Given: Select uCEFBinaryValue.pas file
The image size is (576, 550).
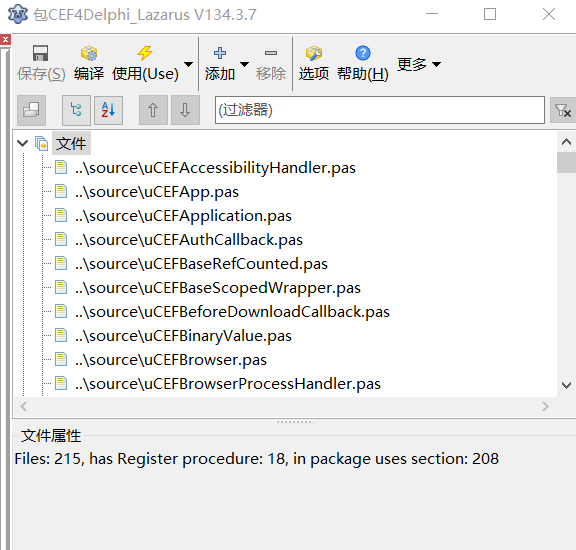Looking at the screenshot, I should pos(183,336).
